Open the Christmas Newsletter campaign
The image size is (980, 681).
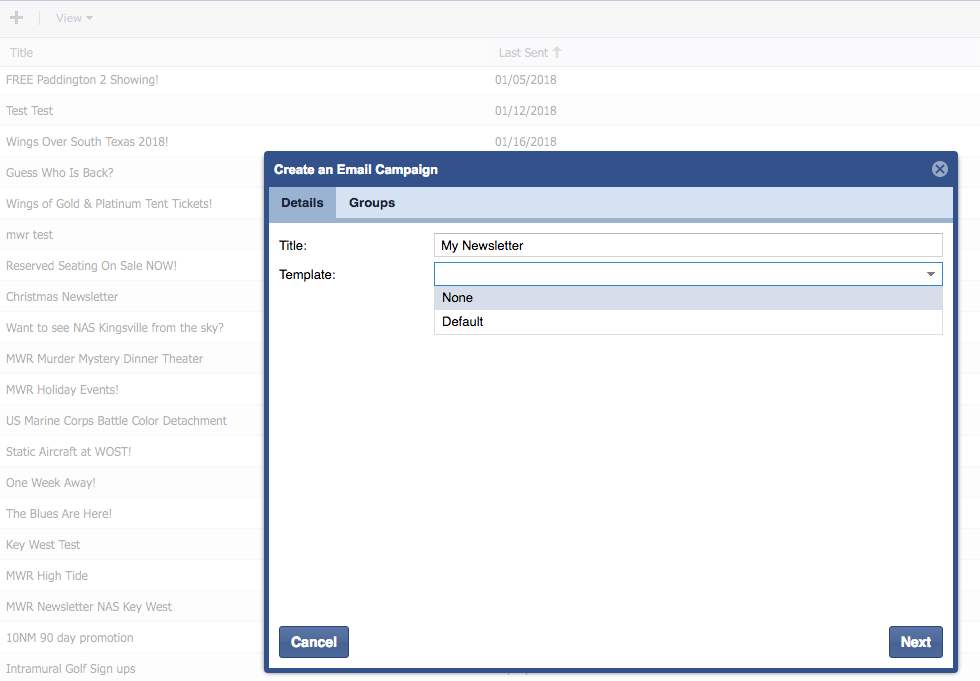coord(62,297)
